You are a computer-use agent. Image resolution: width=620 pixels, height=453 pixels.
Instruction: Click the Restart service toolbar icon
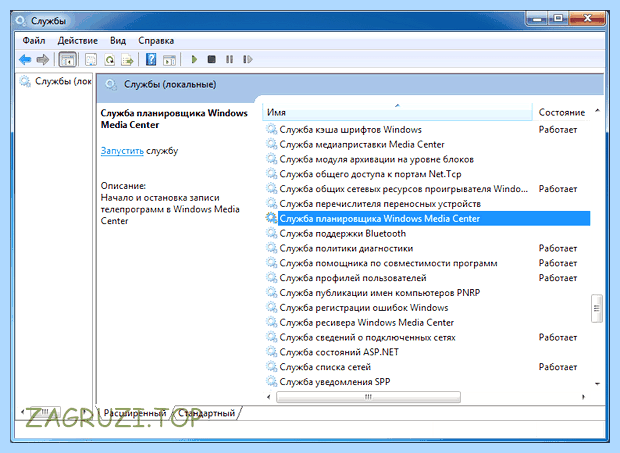[248, 59]
